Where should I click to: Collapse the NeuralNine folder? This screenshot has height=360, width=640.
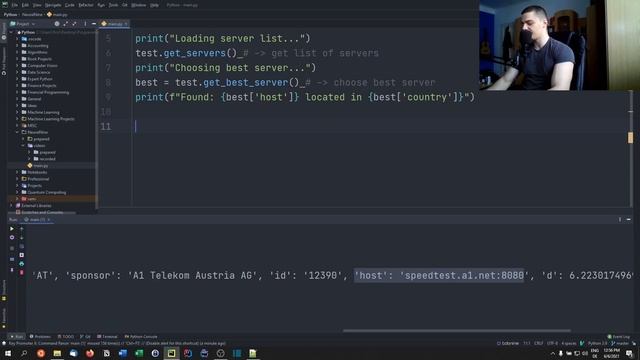coord(17,132)
